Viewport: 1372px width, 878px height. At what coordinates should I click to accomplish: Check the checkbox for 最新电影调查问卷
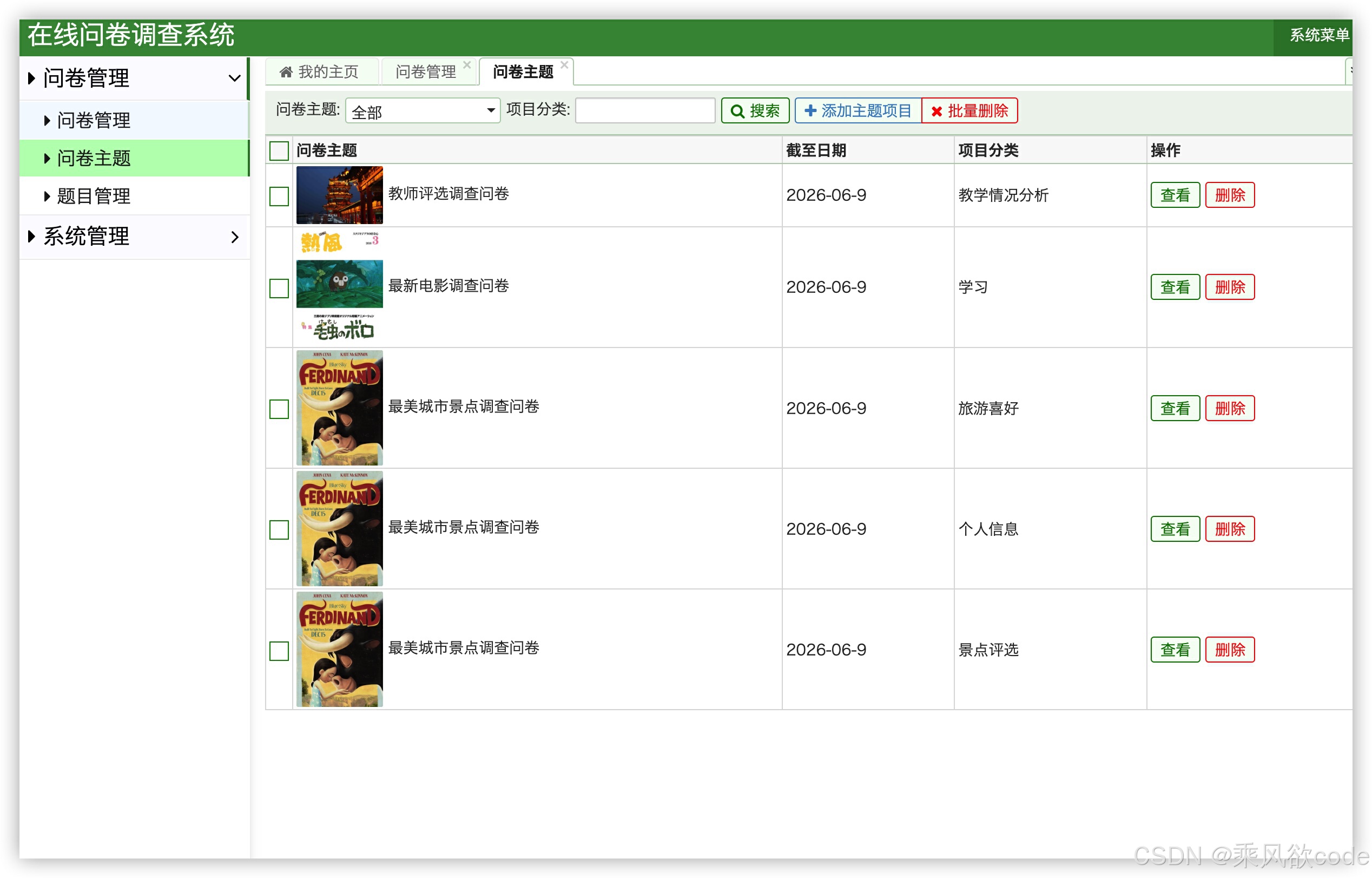tap(279, 289)
